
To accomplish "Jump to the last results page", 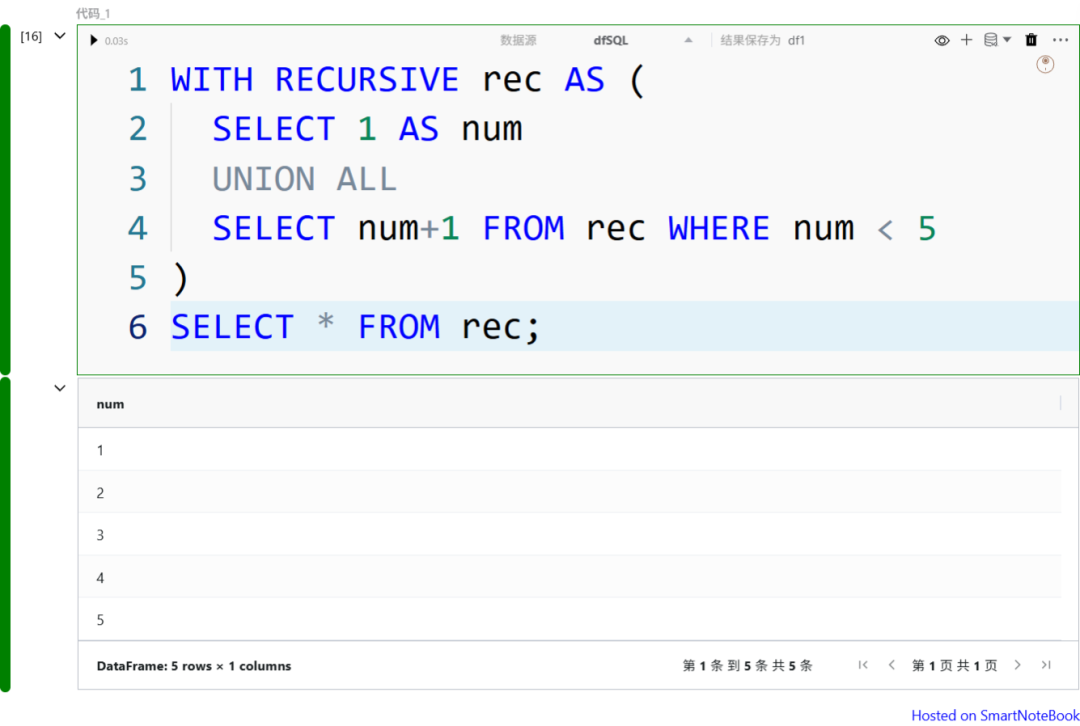I will [1046, 664].
